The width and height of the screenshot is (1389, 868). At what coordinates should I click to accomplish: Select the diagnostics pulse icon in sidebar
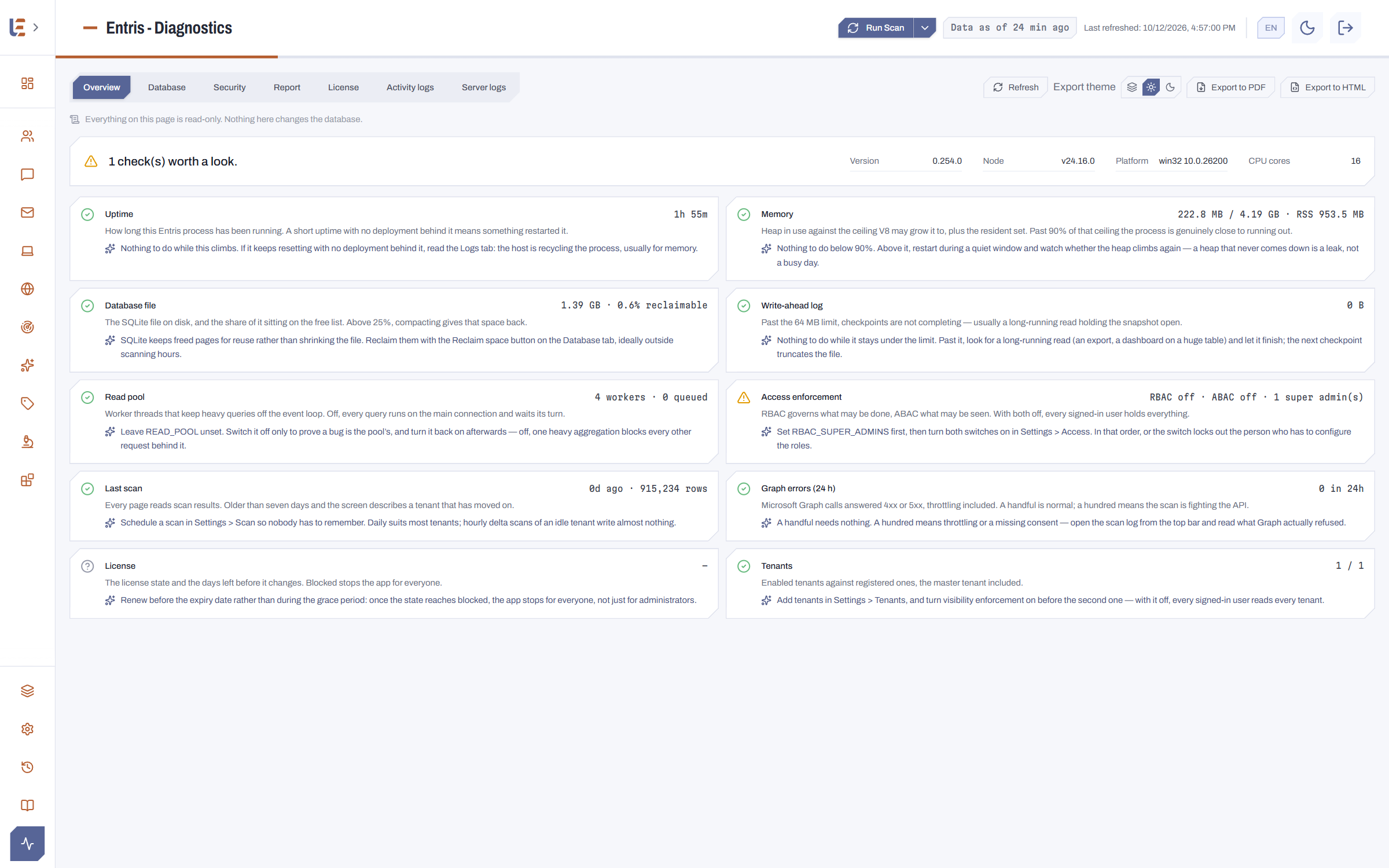coord(27,844)
